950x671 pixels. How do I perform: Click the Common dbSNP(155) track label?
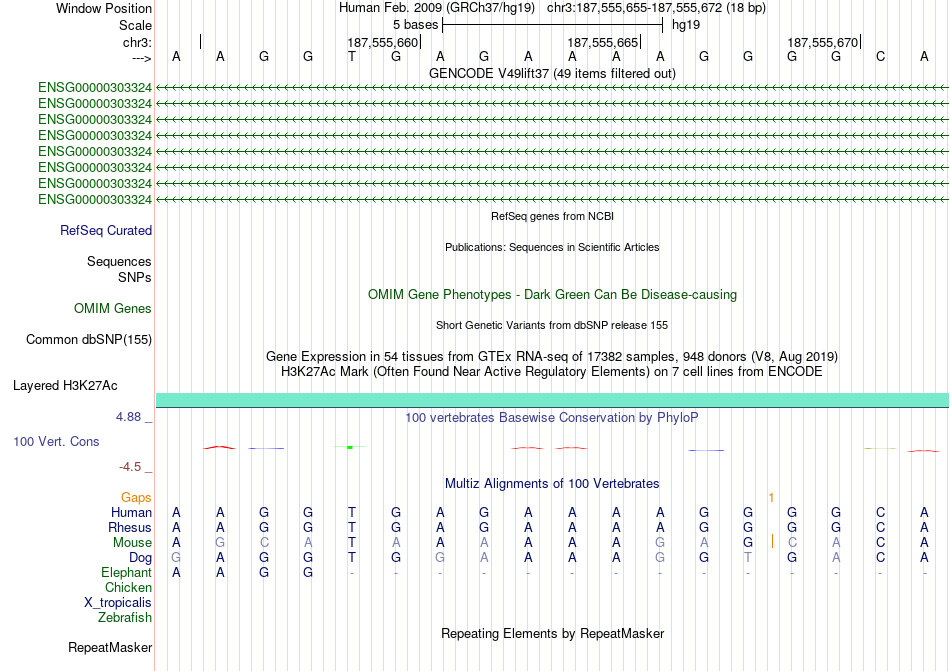tap(88, 340)
